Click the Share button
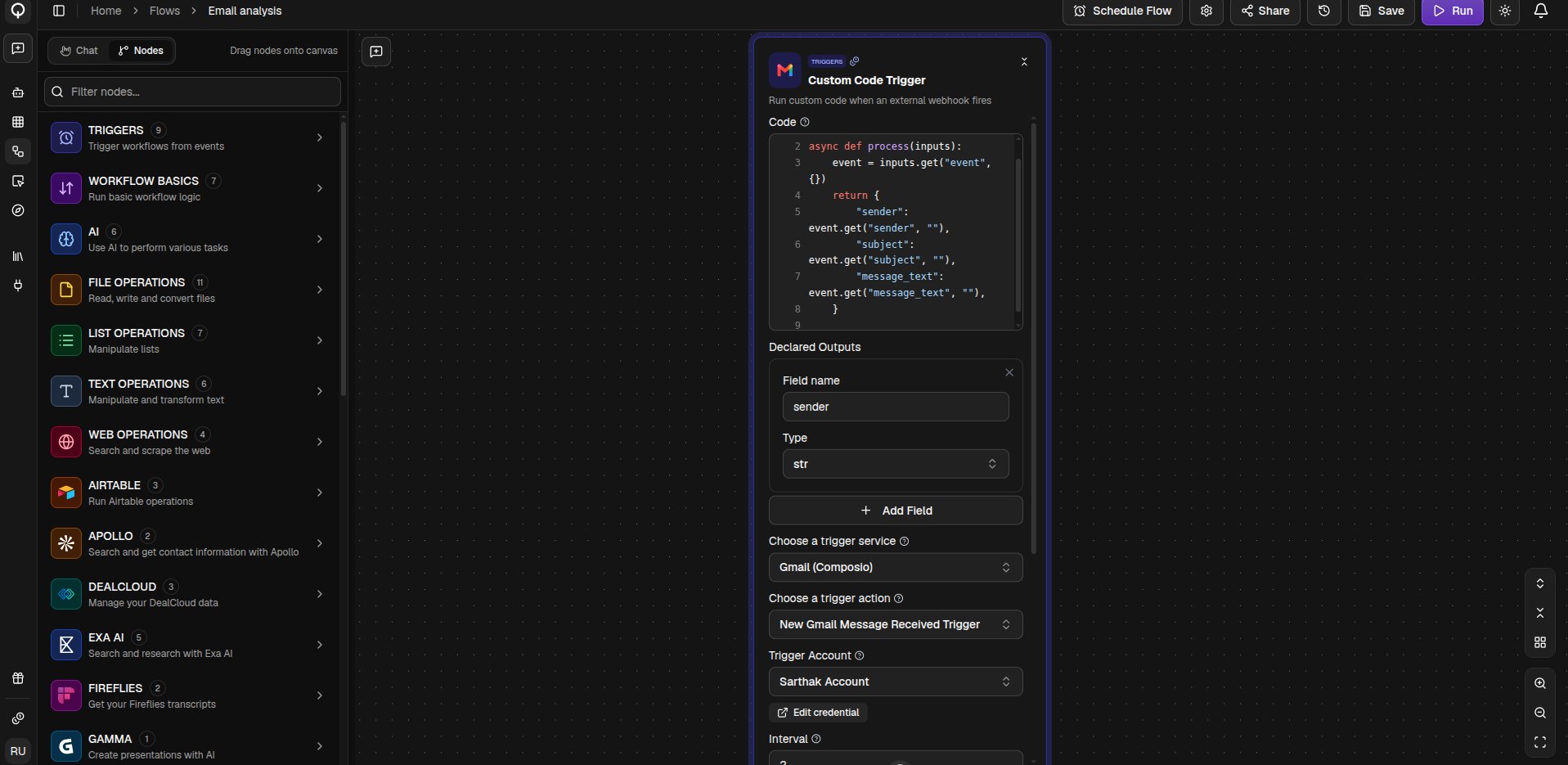This screenshot has height=765, width=1568. coord(1265,11)
